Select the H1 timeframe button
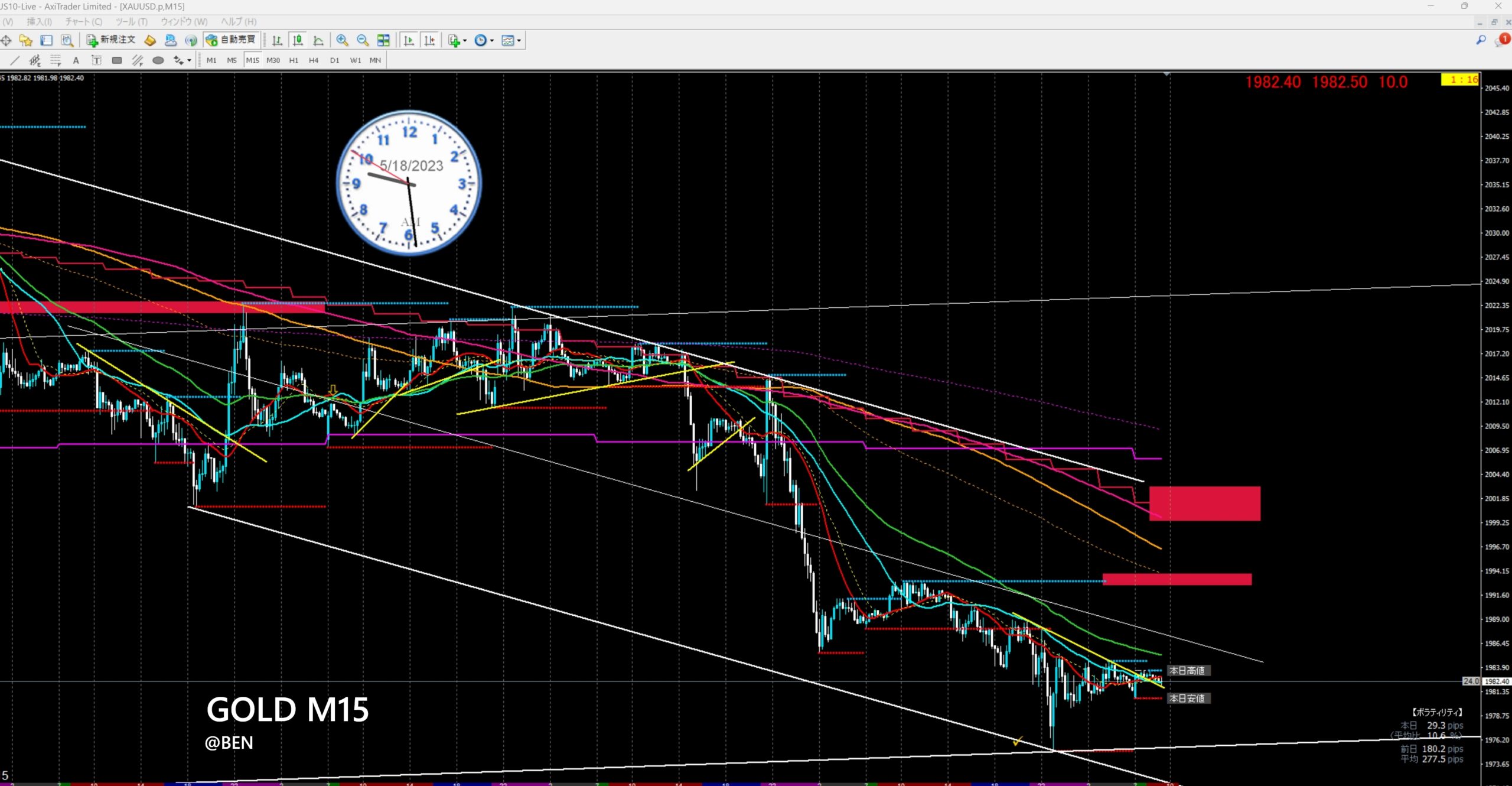 [x=294, y=60]
